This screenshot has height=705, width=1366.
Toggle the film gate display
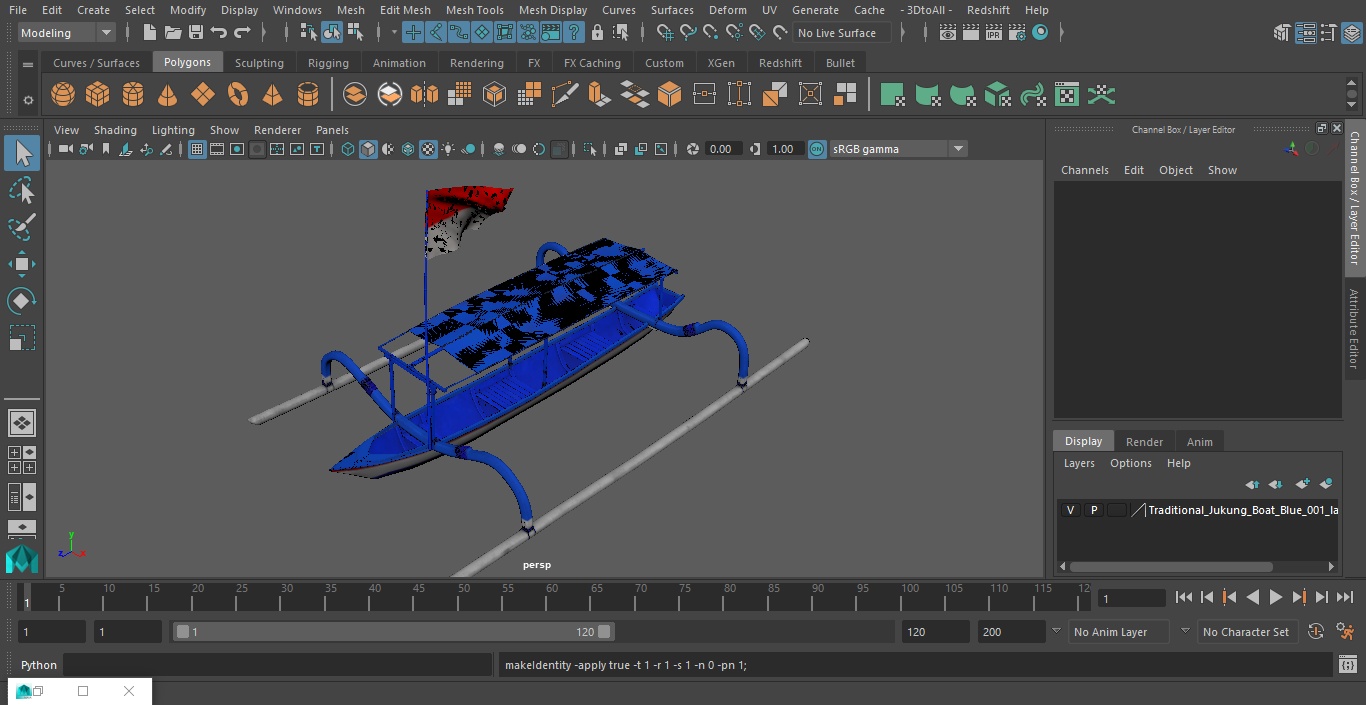[x=217, y=149]
